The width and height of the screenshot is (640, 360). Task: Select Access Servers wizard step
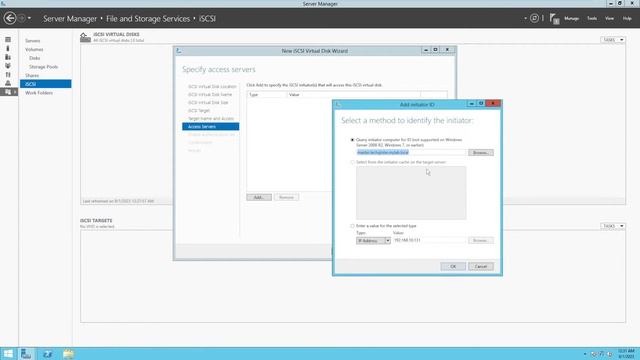point(211,127)
